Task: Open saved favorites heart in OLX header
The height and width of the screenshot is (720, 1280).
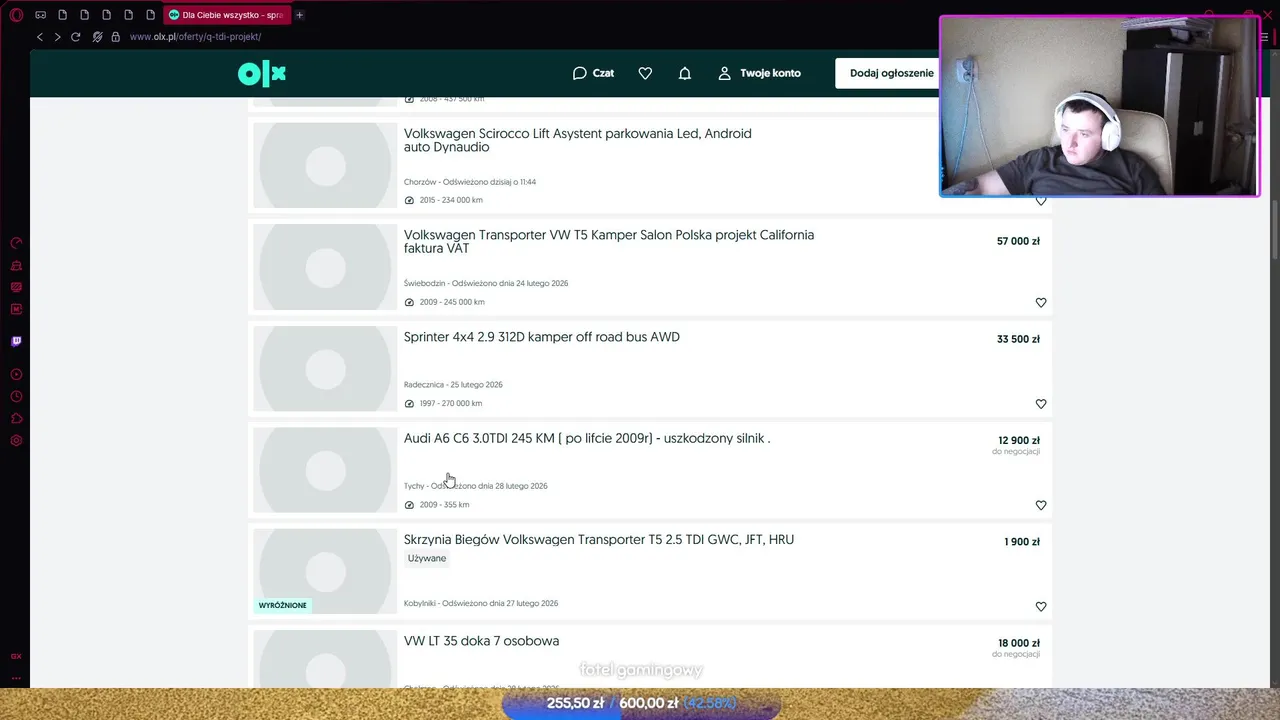Action: pos(645,73)
